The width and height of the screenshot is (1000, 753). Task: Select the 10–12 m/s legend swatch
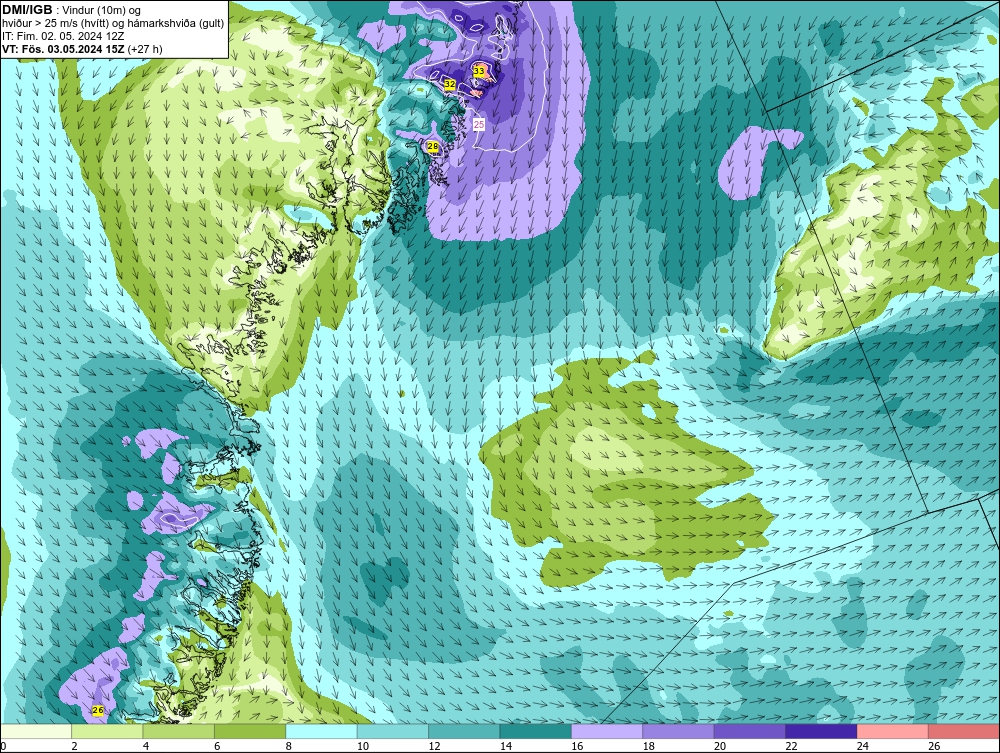pos(393,731)
